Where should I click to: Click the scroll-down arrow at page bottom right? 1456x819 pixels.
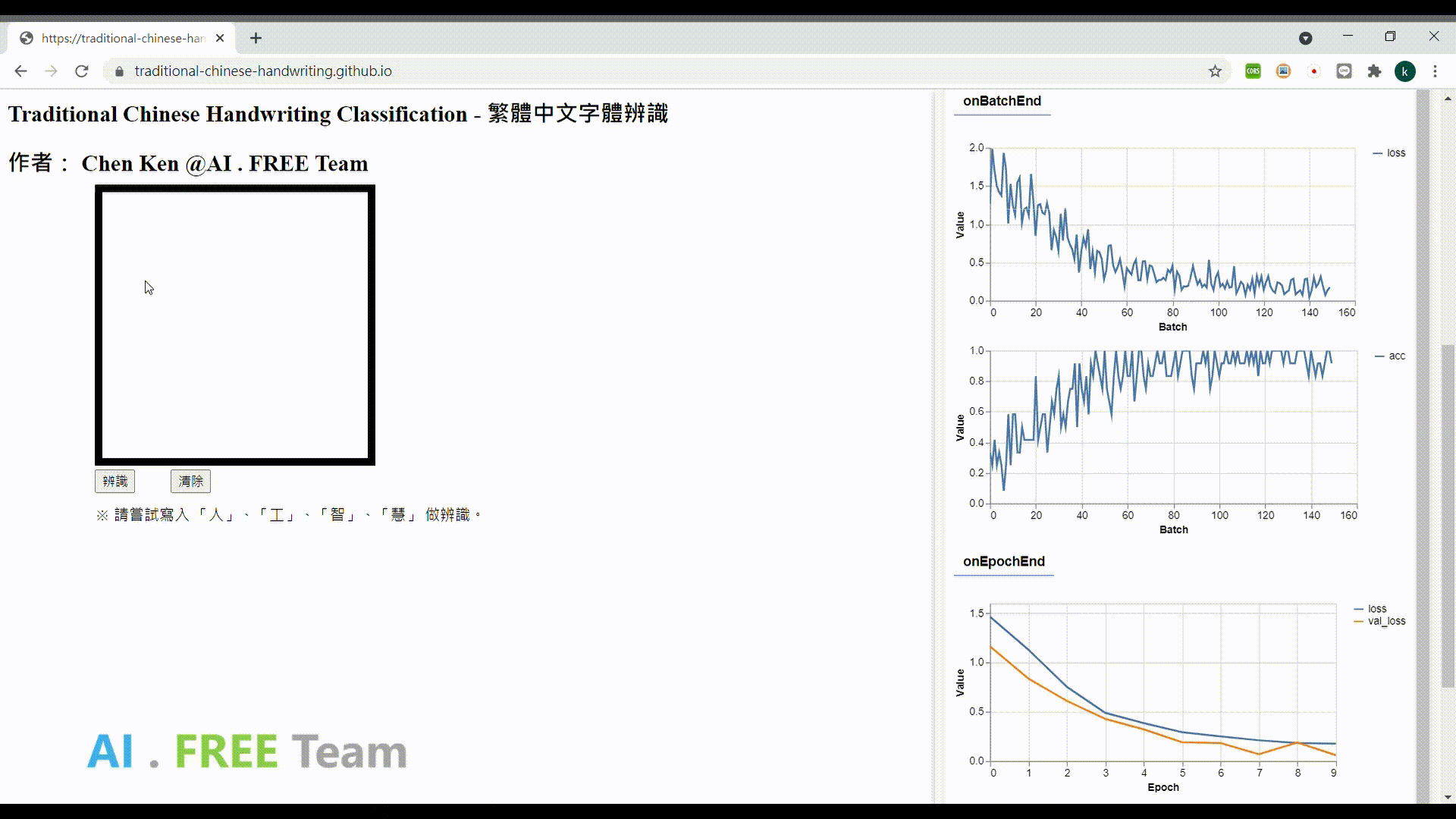click(x=1447, y=797)
